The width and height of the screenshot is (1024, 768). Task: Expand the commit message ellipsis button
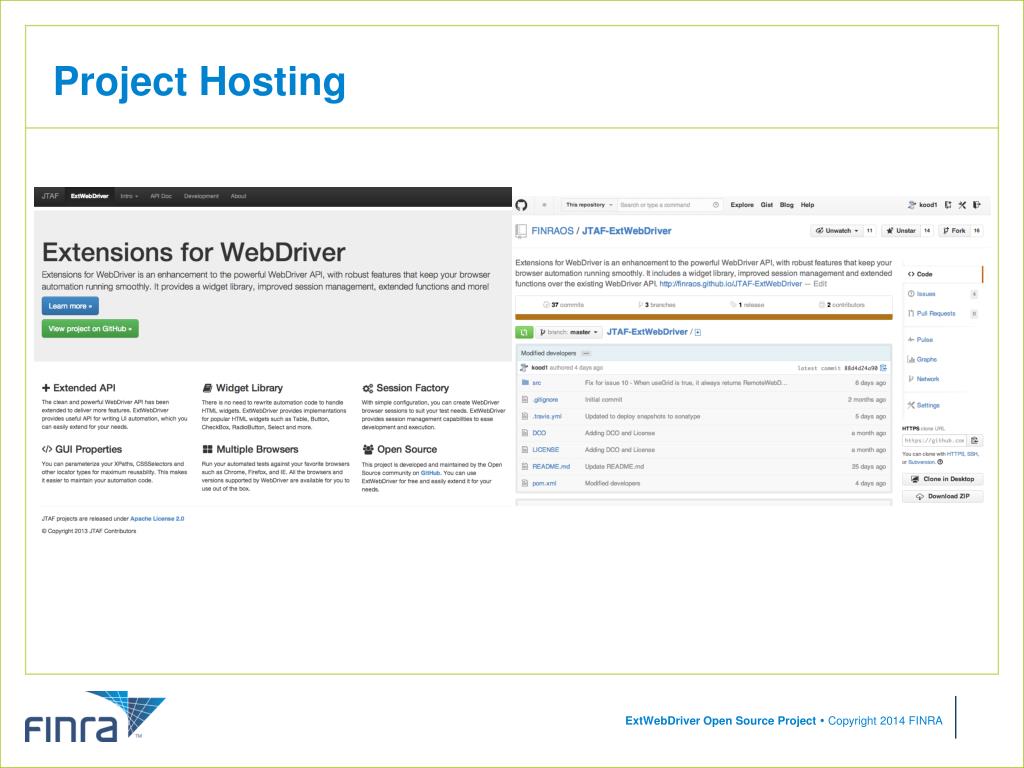586,353
